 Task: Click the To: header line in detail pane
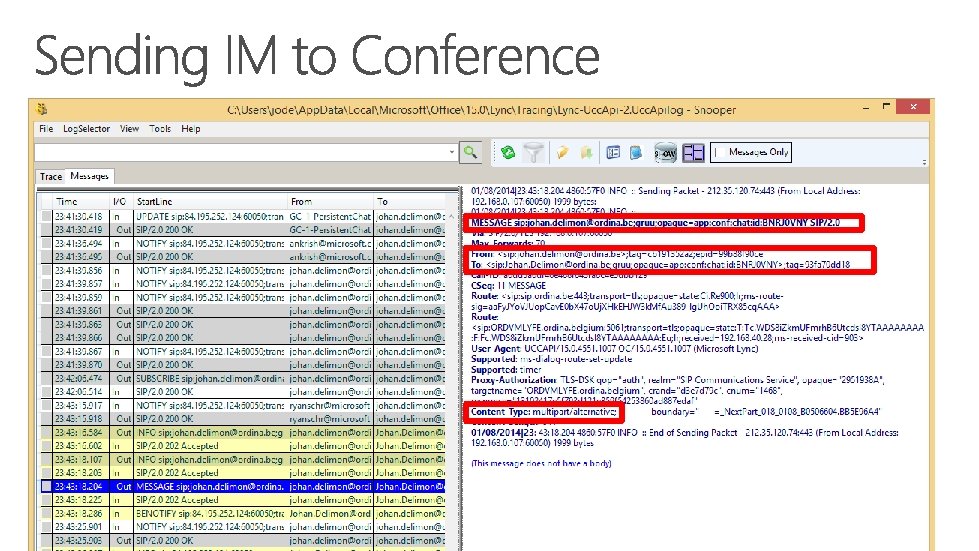(661, 265)
